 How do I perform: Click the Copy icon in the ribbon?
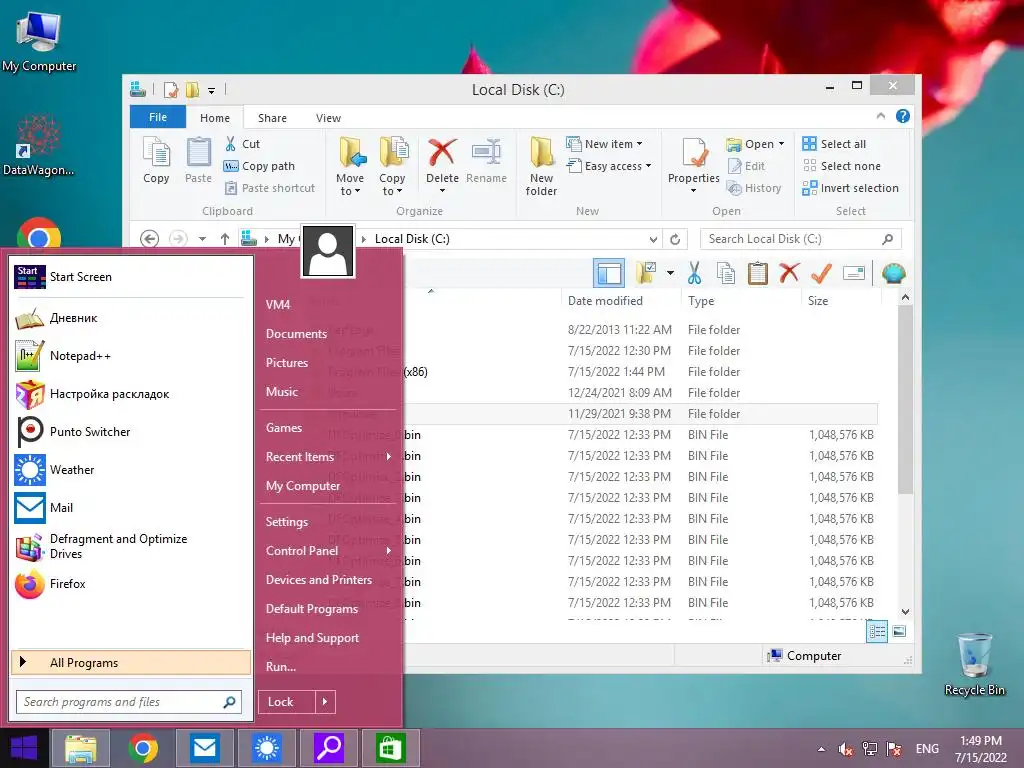click(x=156, y=153)
